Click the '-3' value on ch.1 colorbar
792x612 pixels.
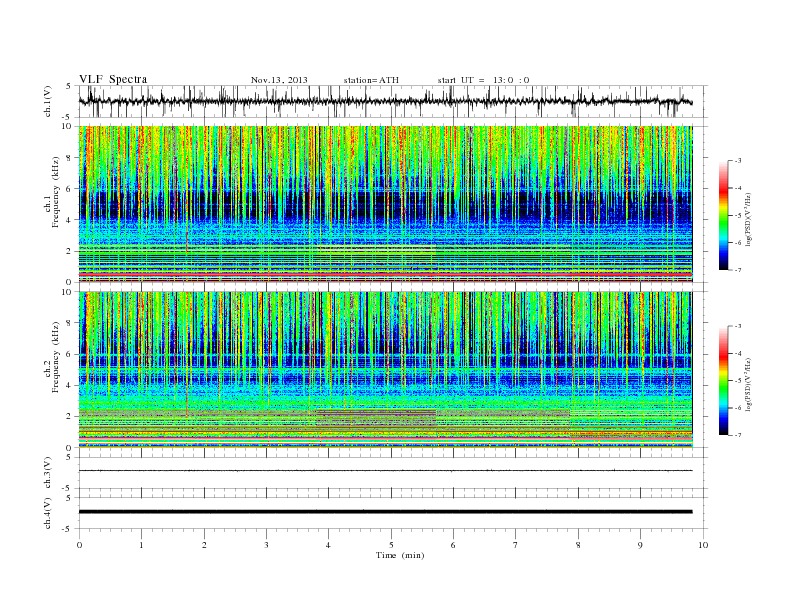[738, 161]
